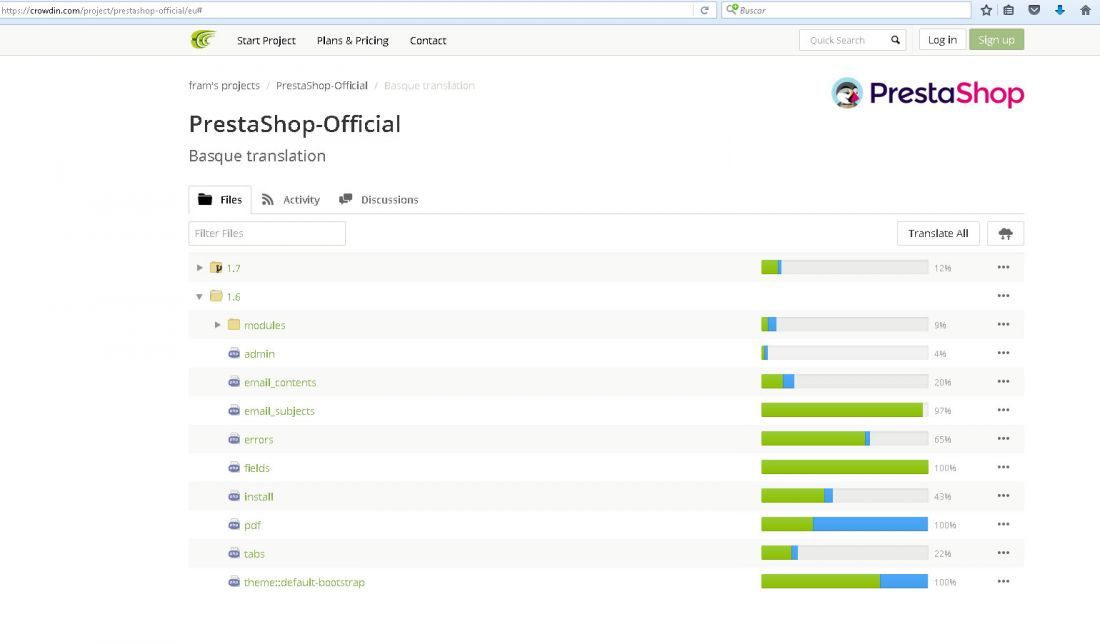
Task: Expand the 1.7 folder tree arrow
Action: coord(199,267)
